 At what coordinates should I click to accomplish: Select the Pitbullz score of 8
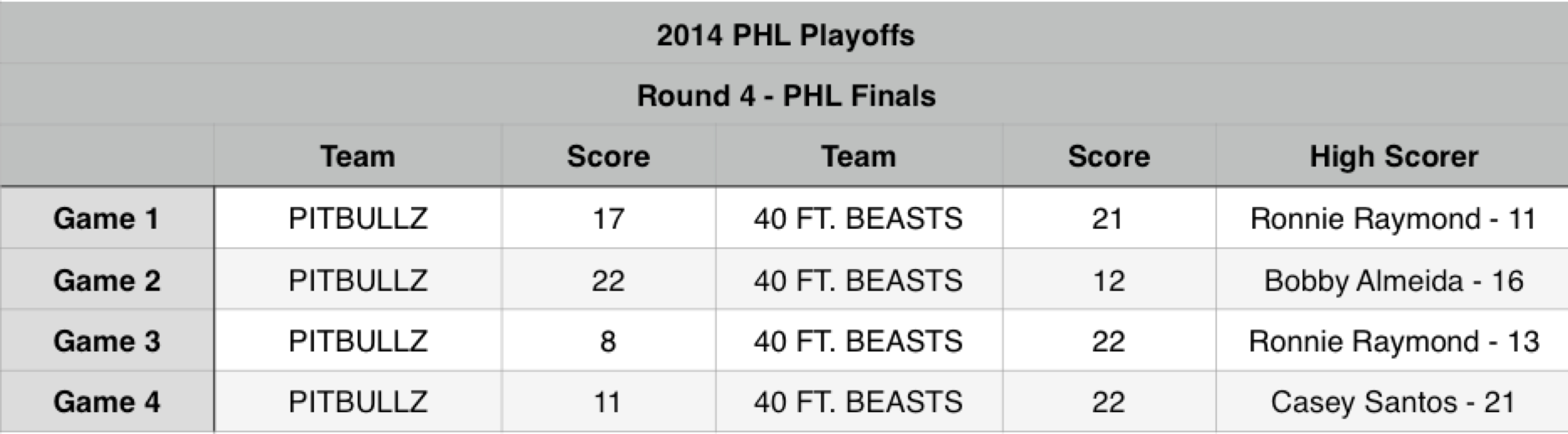click(608, 341)
